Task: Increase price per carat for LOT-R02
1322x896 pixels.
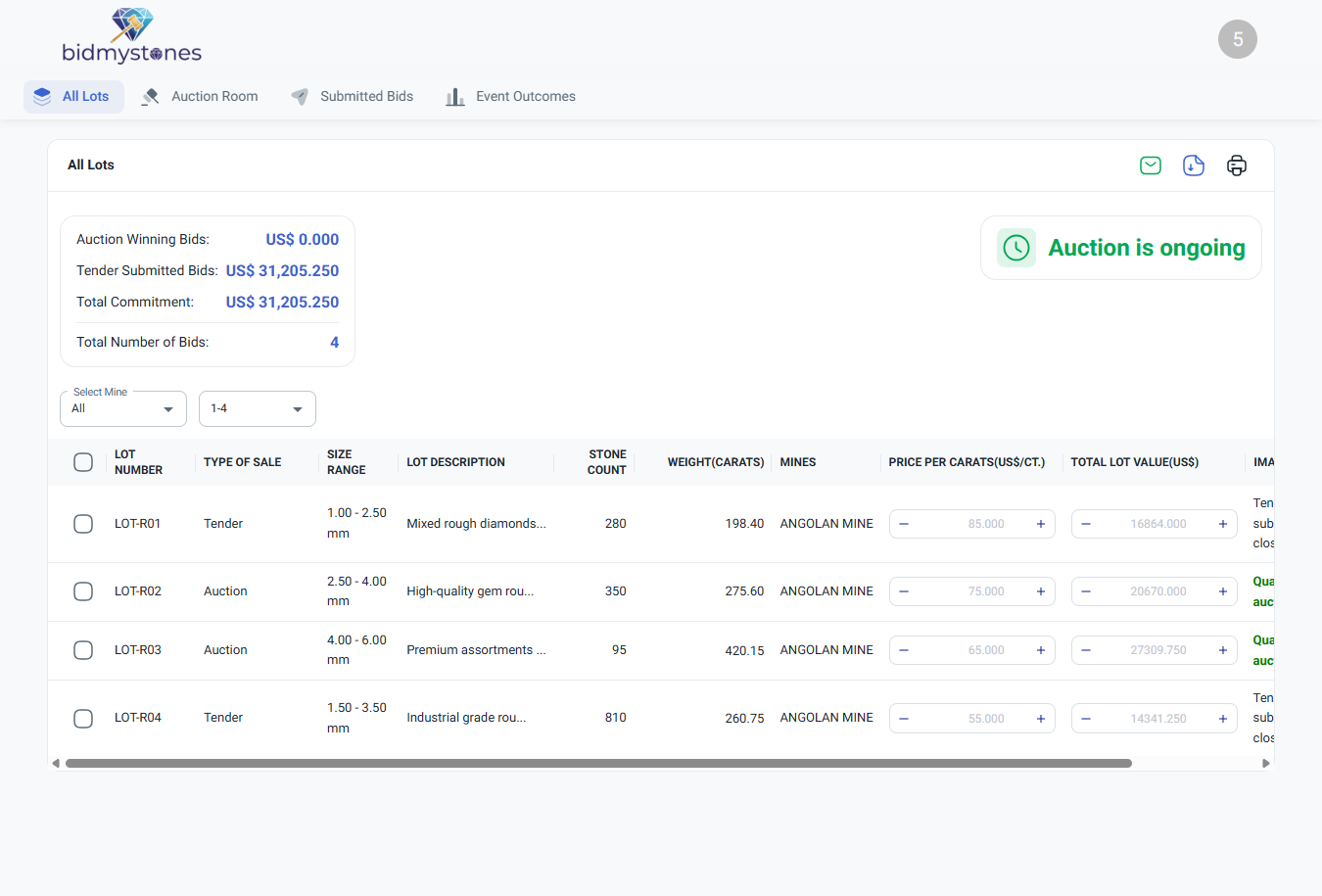Action: coord(1041,591)
